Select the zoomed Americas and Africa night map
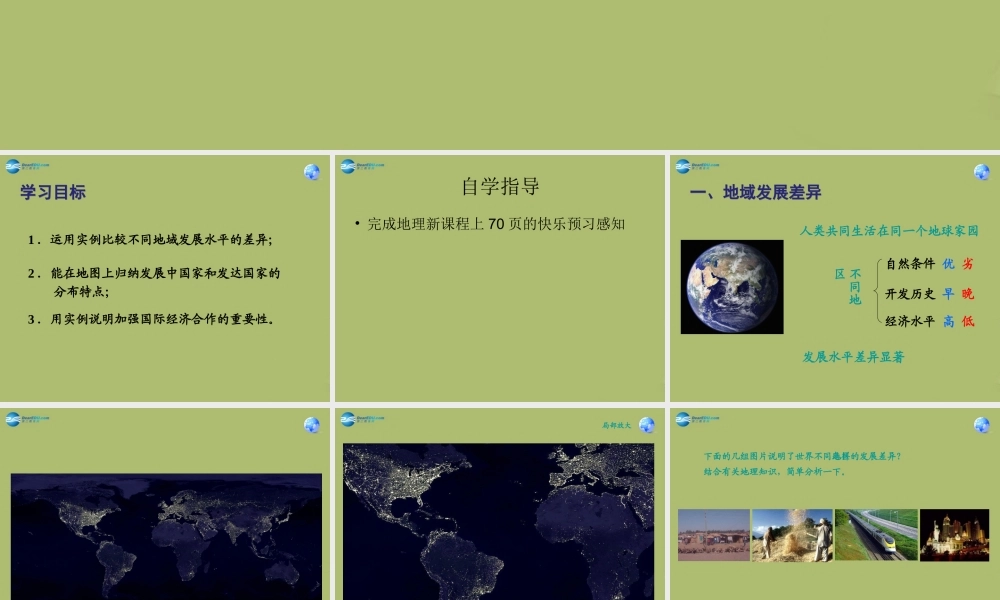The width and height of the screenshot is (1000, 600). point(498,522)
